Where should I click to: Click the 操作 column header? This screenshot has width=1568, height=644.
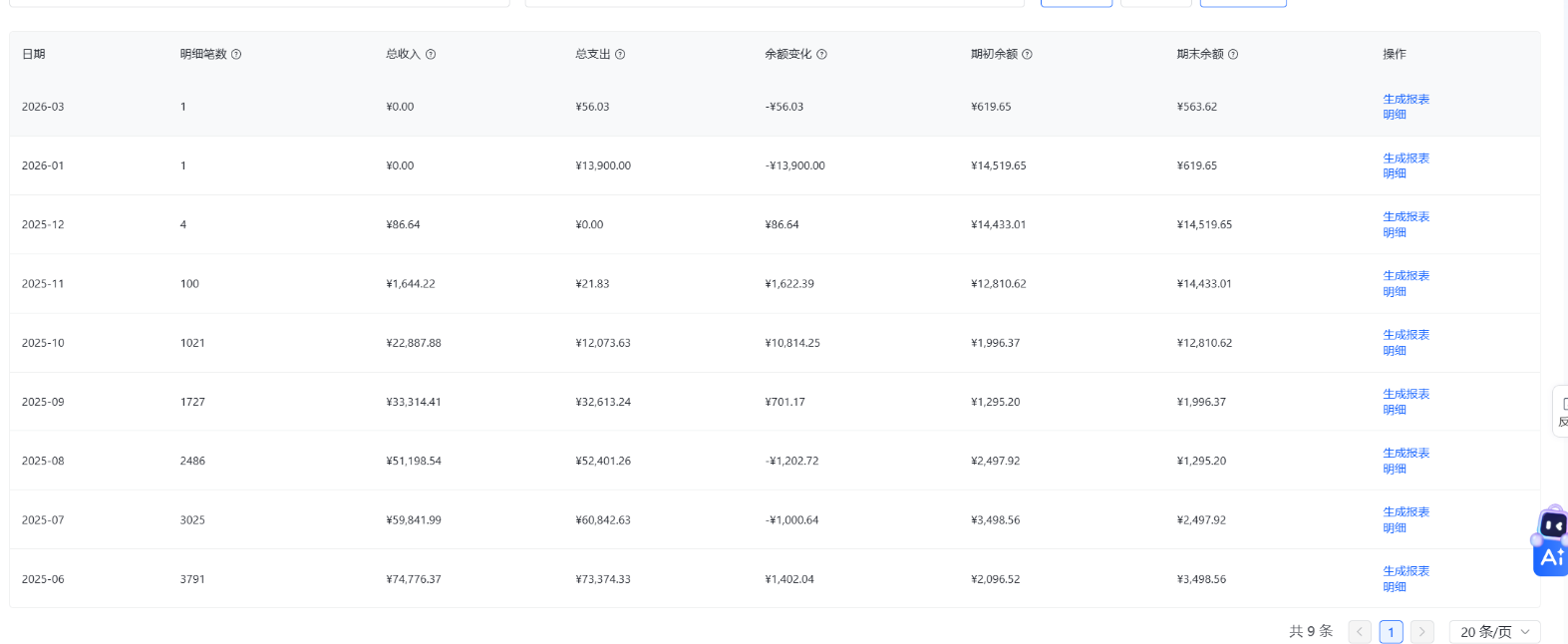tap(1395, 55)
